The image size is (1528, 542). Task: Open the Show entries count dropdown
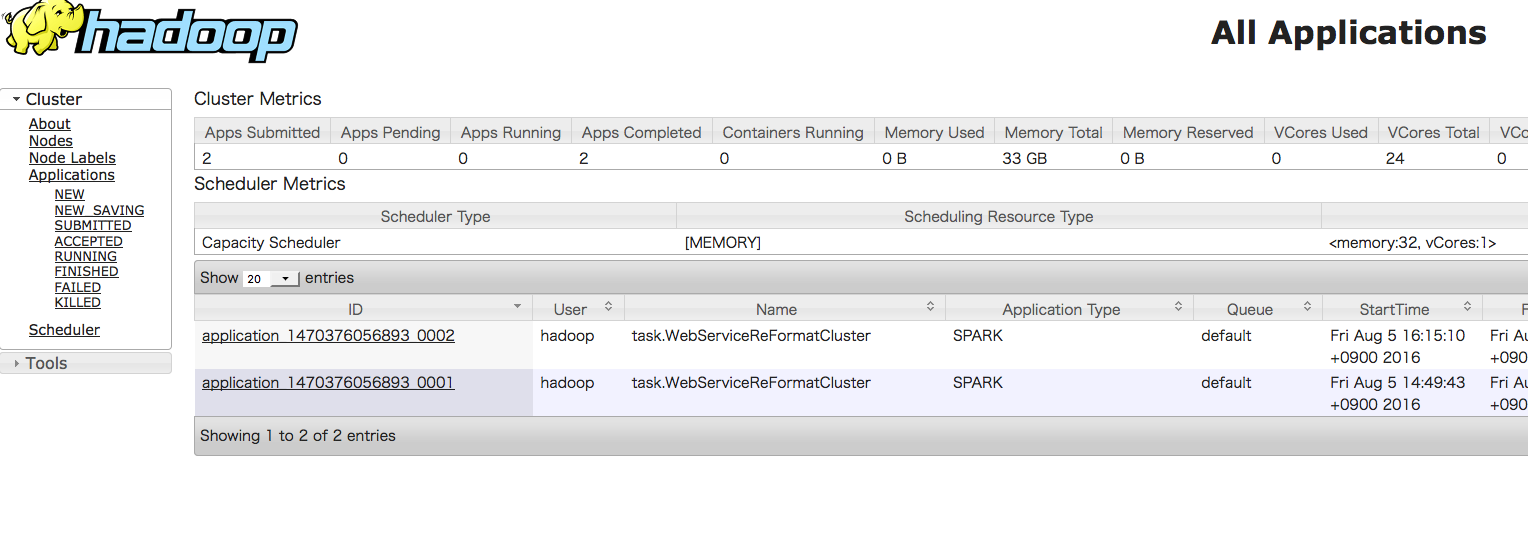(x=271, y=279)
